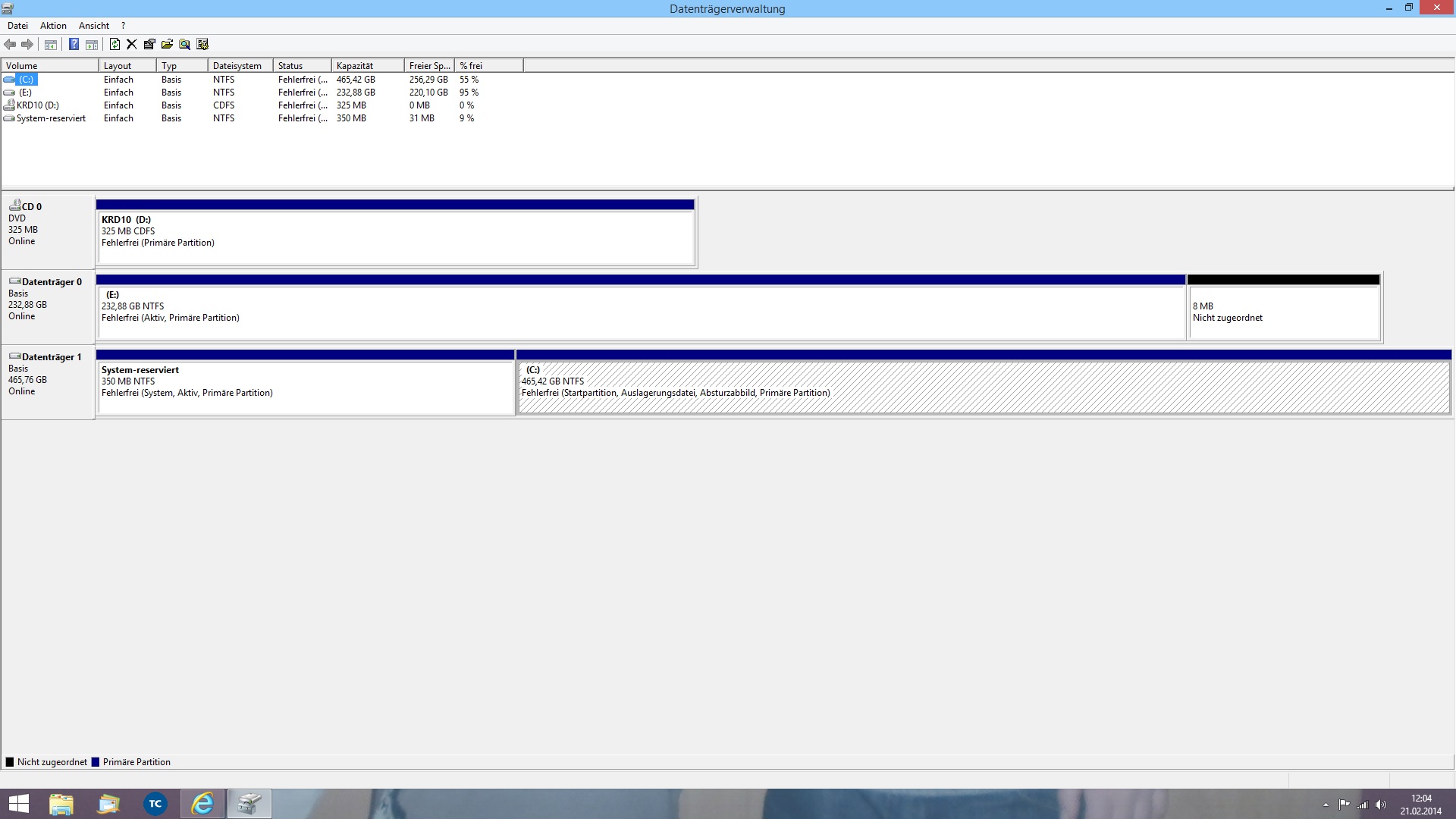
Task: Sort by Layout column header
Action: (127, 66)
